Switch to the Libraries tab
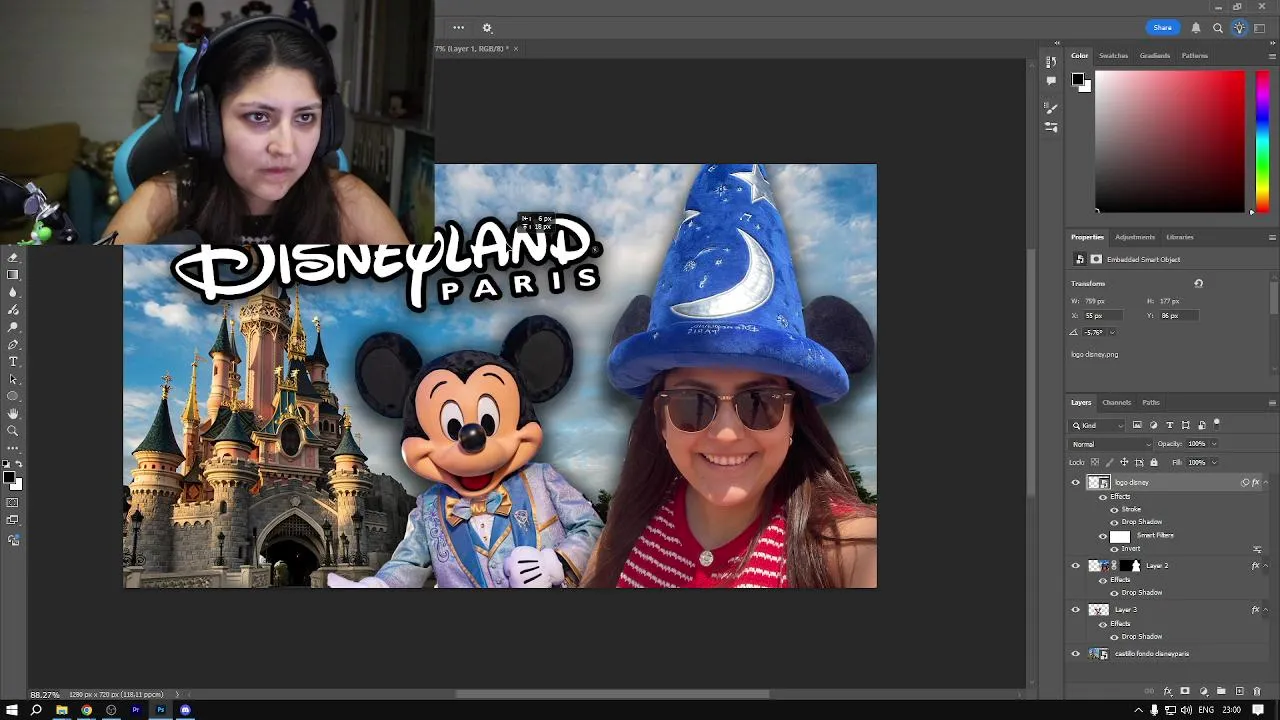The height and width of the screenshot is (720, 1280). click(1180, 237)
